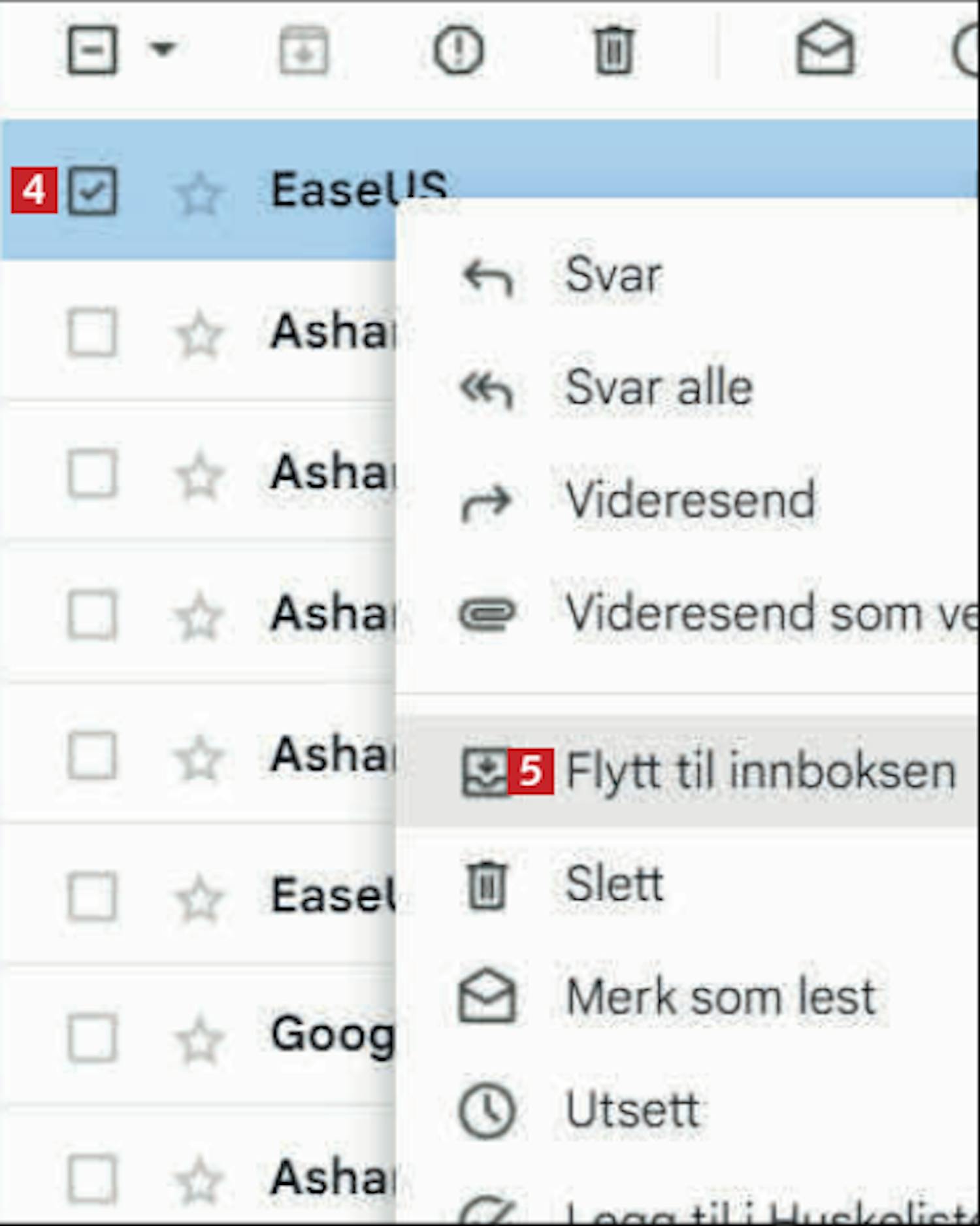Image resolution: width=980 pixels, height=1226 pixels.
Task: Star the selected EaseUS email
Action: [x=199, y=194]
